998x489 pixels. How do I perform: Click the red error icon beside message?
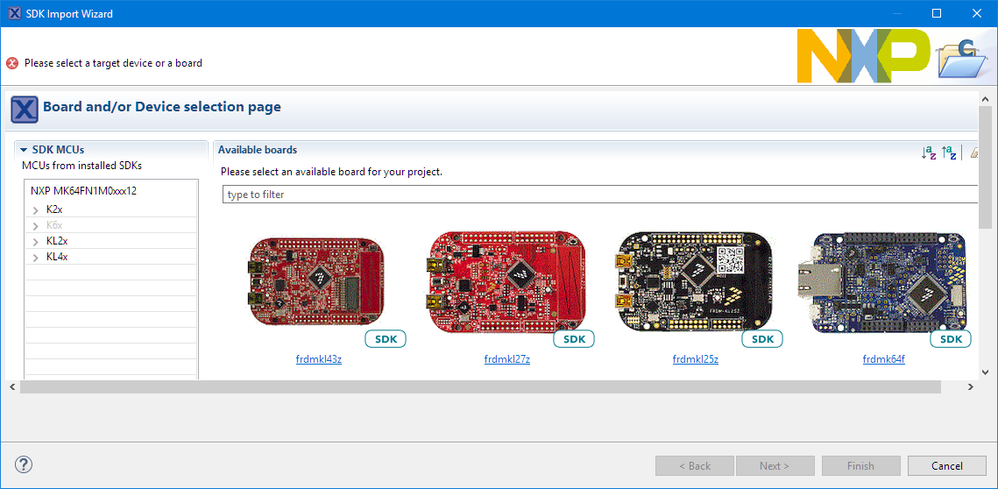pyautogui.click(x=12, y=63)
